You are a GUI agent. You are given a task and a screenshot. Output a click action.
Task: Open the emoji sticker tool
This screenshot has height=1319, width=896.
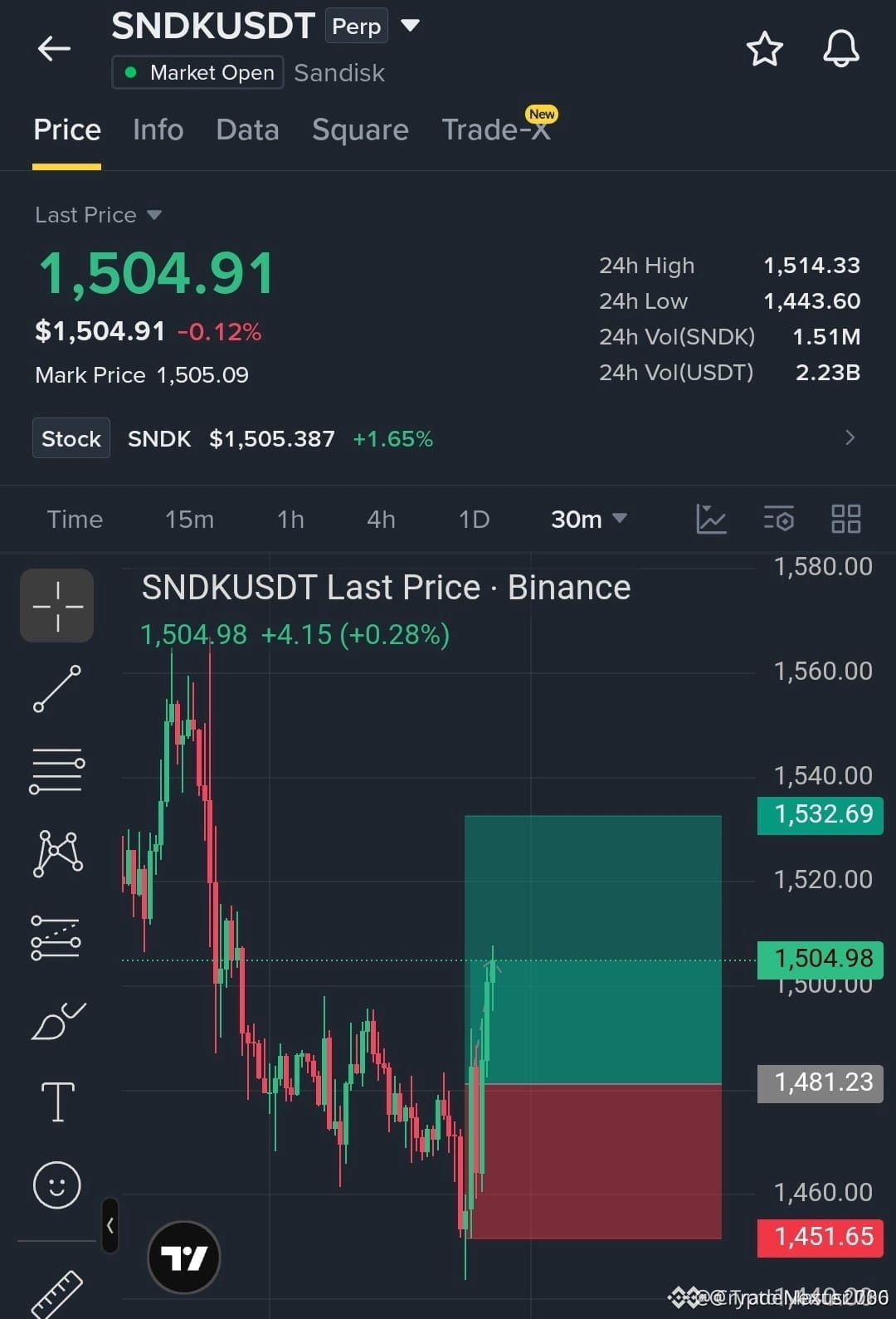pyautogui.click(x=57, y=1185)
